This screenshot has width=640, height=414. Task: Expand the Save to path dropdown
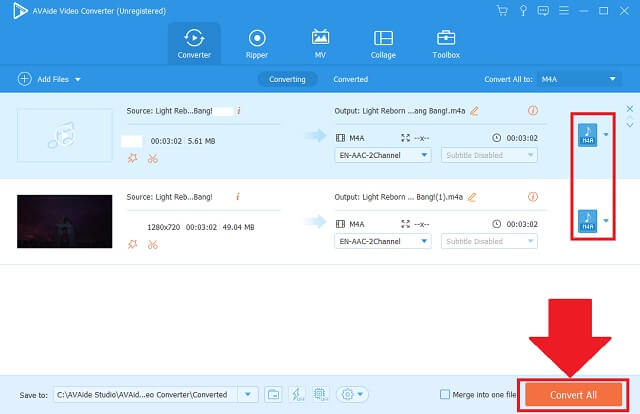248,394
